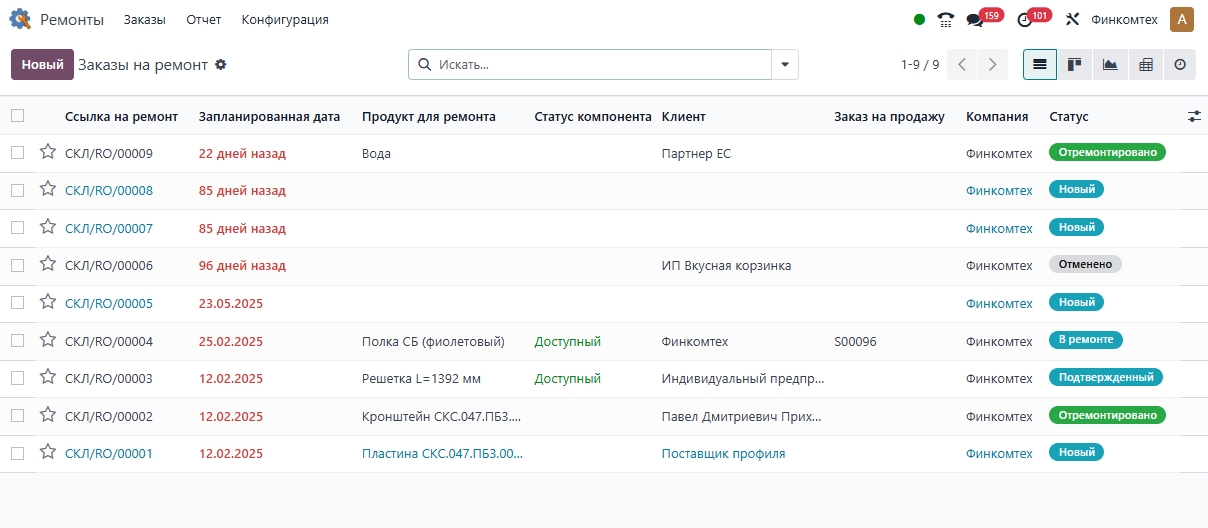The height and width of the screenshot is (528, 1208).
Task: Switch to Graph view
Action: tap(1110, 64)
